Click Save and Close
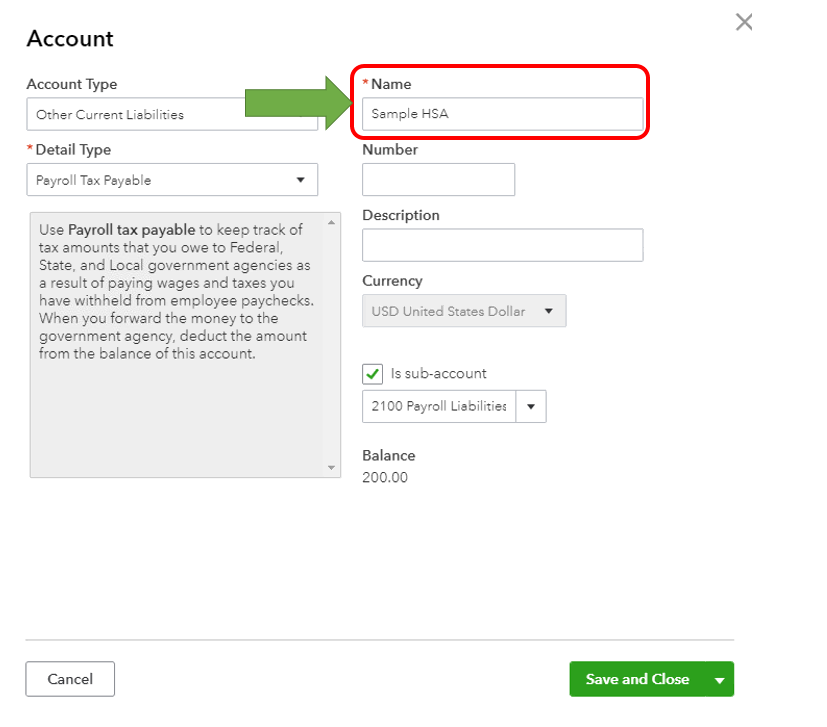 click(x=637, y=679)
